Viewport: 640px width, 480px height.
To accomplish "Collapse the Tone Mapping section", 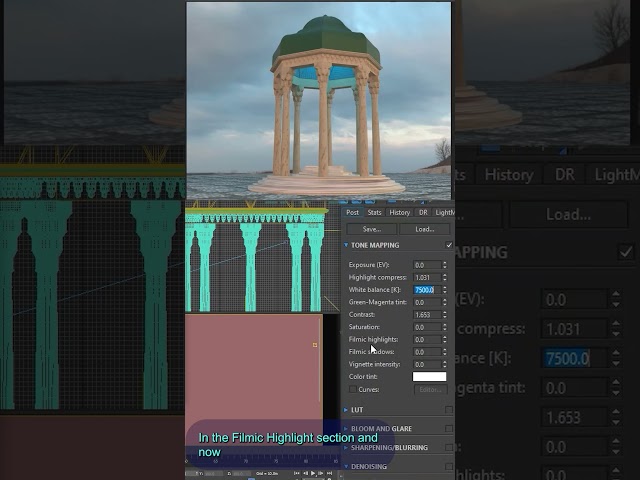I will click(346, 245).
